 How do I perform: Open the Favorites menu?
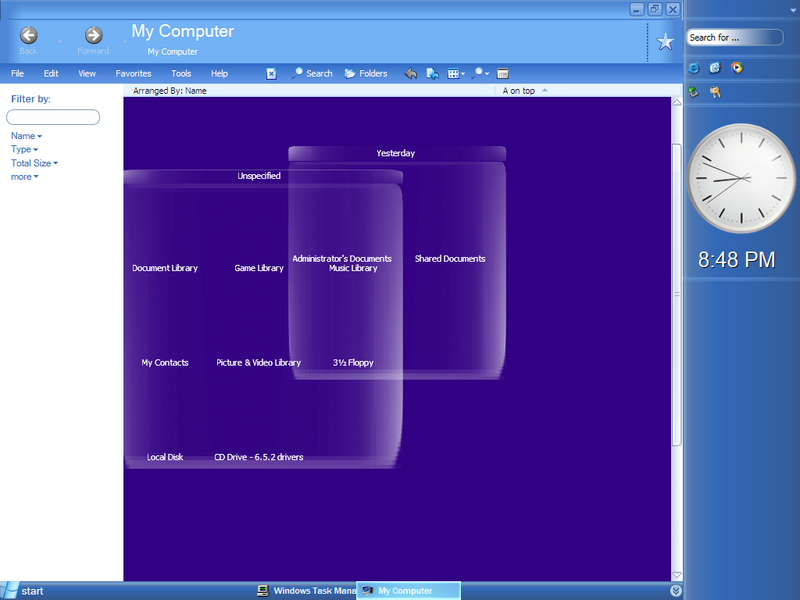[133, 73]
